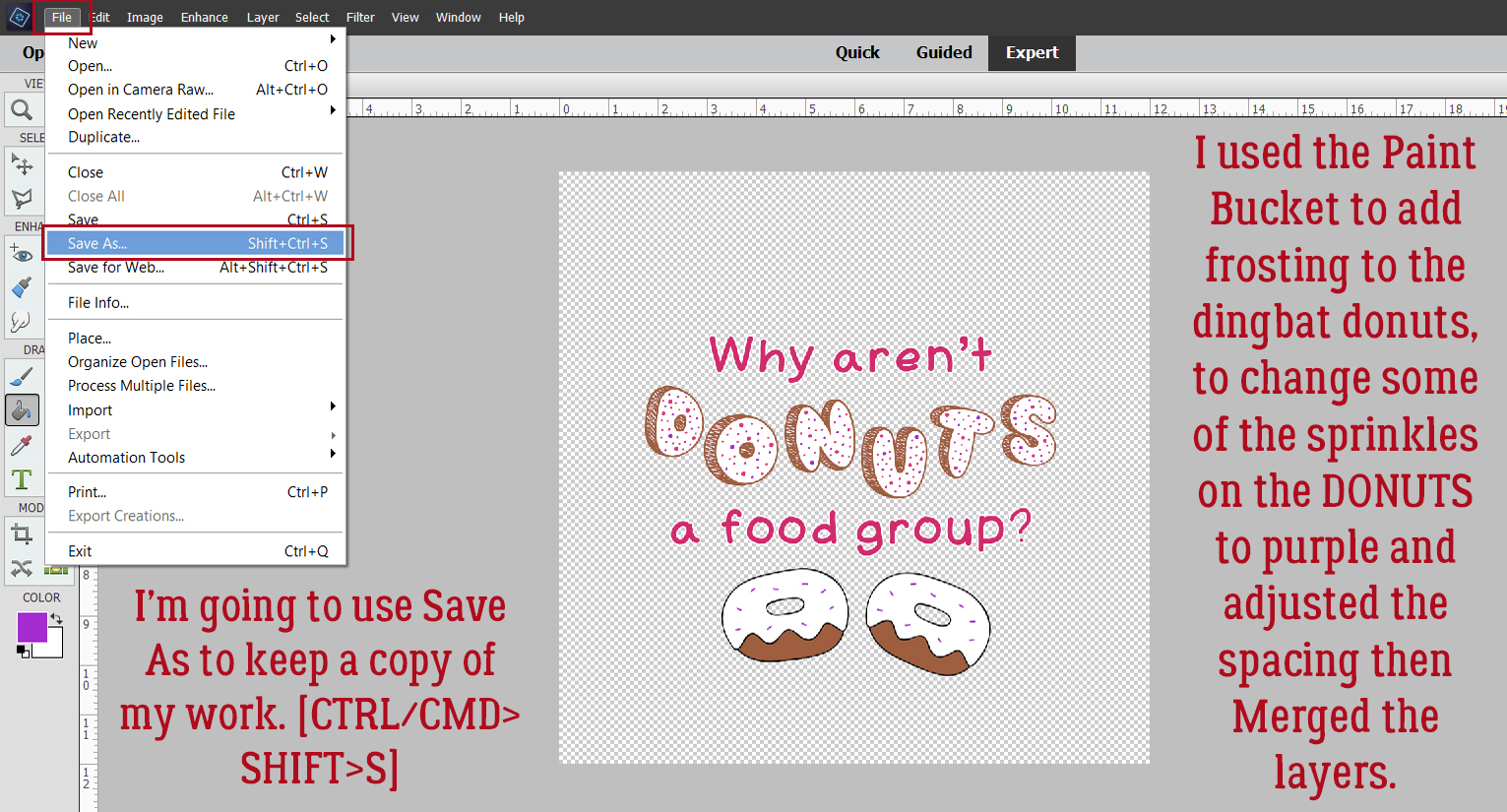Choose Duplicate... from the File menu
This screenshot has width=1507, height=812.
pyautogui.click(x=195, y=137)
